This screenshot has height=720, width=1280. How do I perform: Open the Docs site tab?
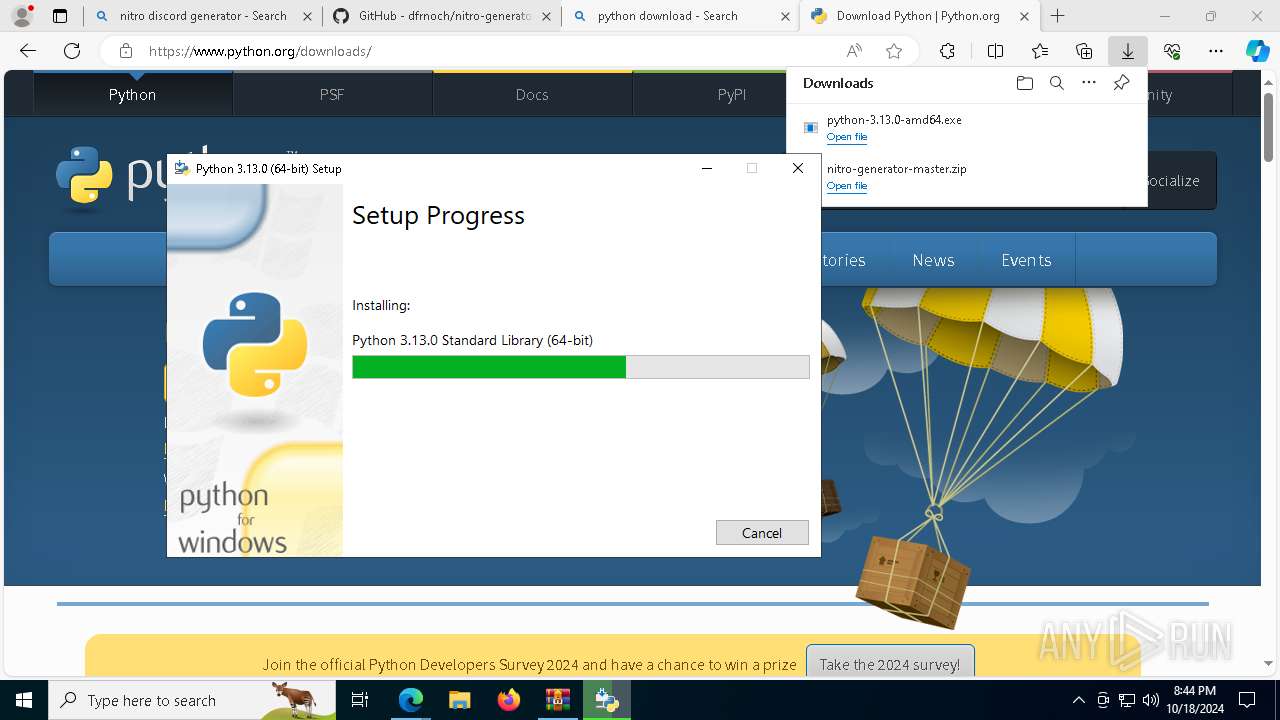532,94
